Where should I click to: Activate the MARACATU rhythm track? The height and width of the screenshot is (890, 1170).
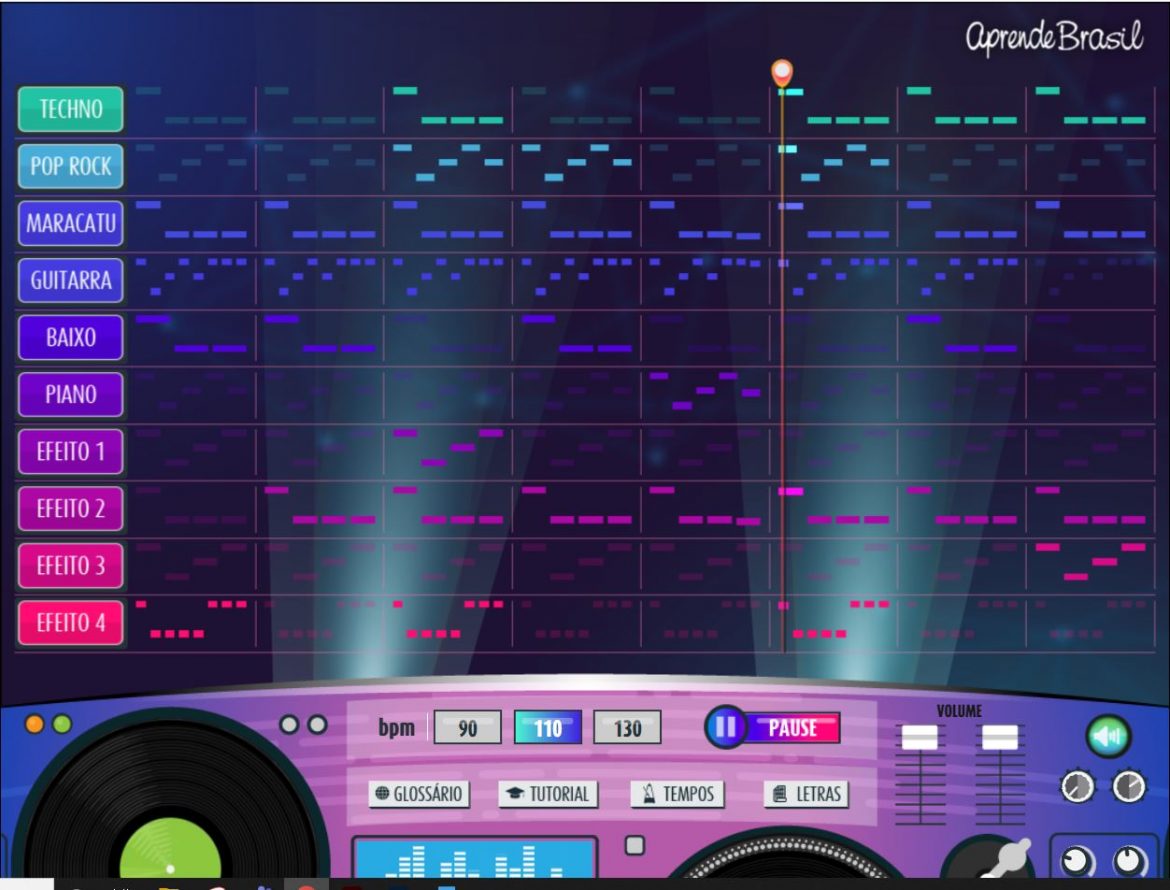click(x=71, y=223)
